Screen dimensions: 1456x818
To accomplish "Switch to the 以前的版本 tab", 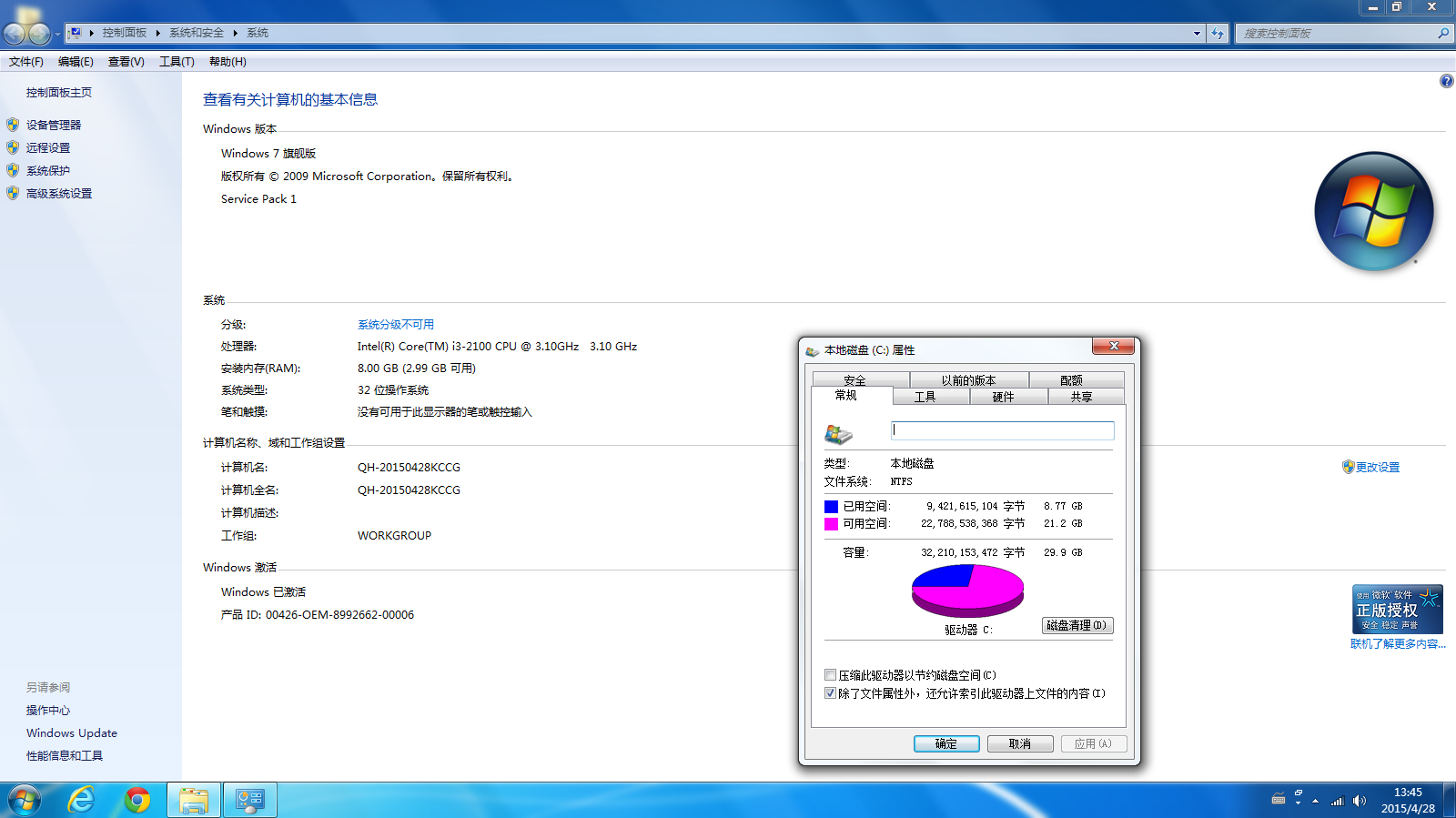I will (968, 380).
